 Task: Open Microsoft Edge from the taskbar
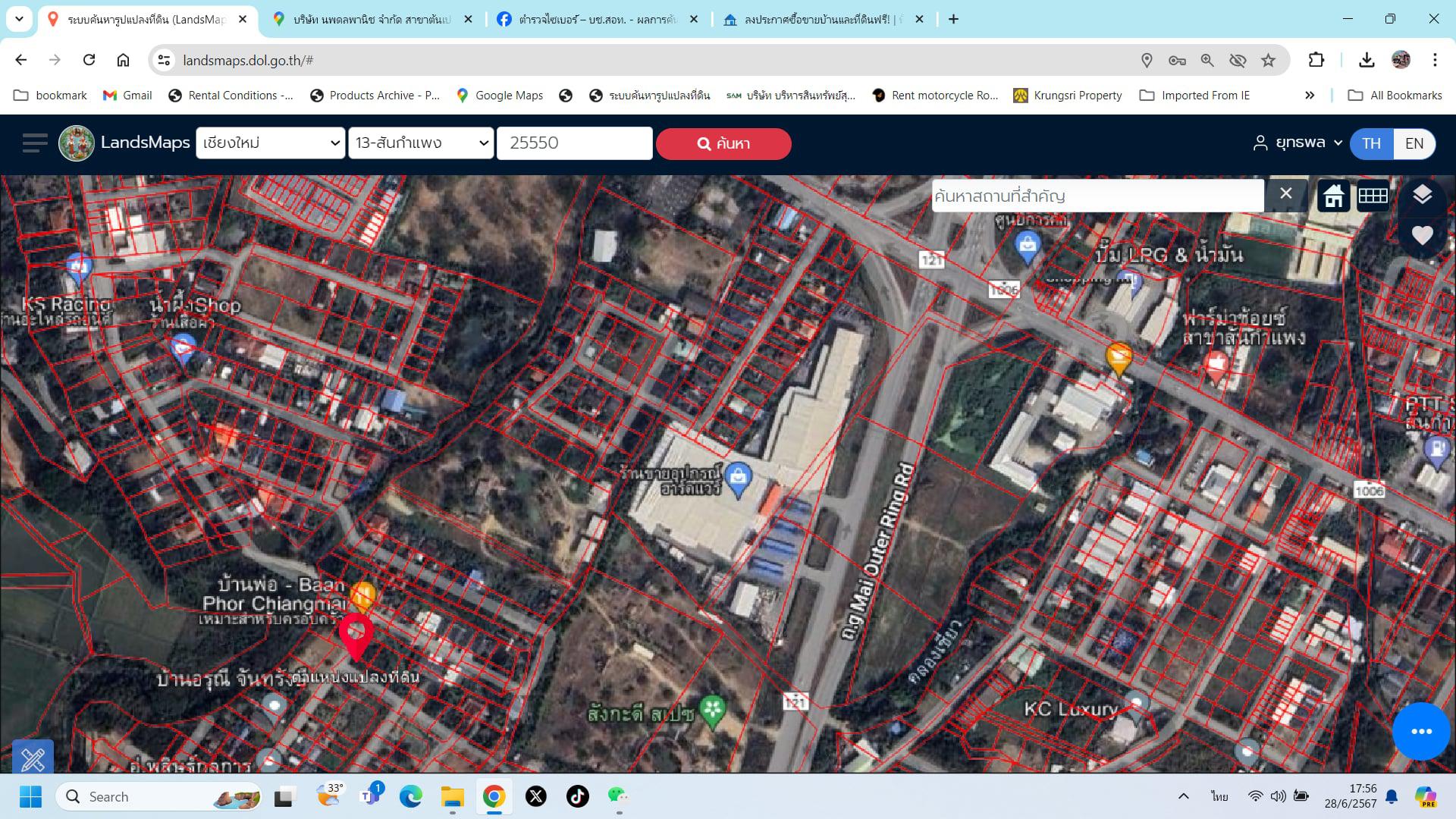point(411,796)
